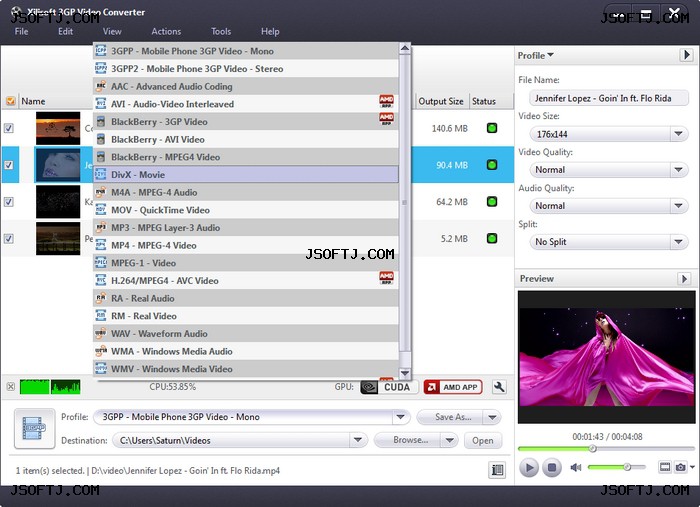The width and height of the screenshot is (700, 507).
Task: Click the Open destination button
Action: tap(483, 441)
